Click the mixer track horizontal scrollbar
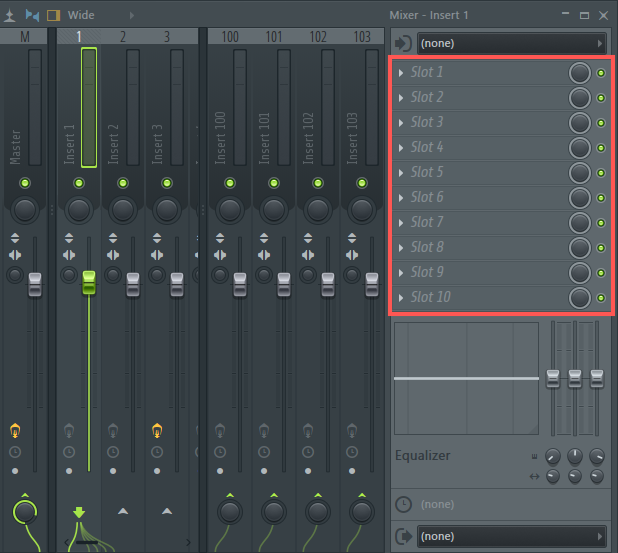Image resolution: width=618 pixels, height=553 pixels. pos(87,543)
